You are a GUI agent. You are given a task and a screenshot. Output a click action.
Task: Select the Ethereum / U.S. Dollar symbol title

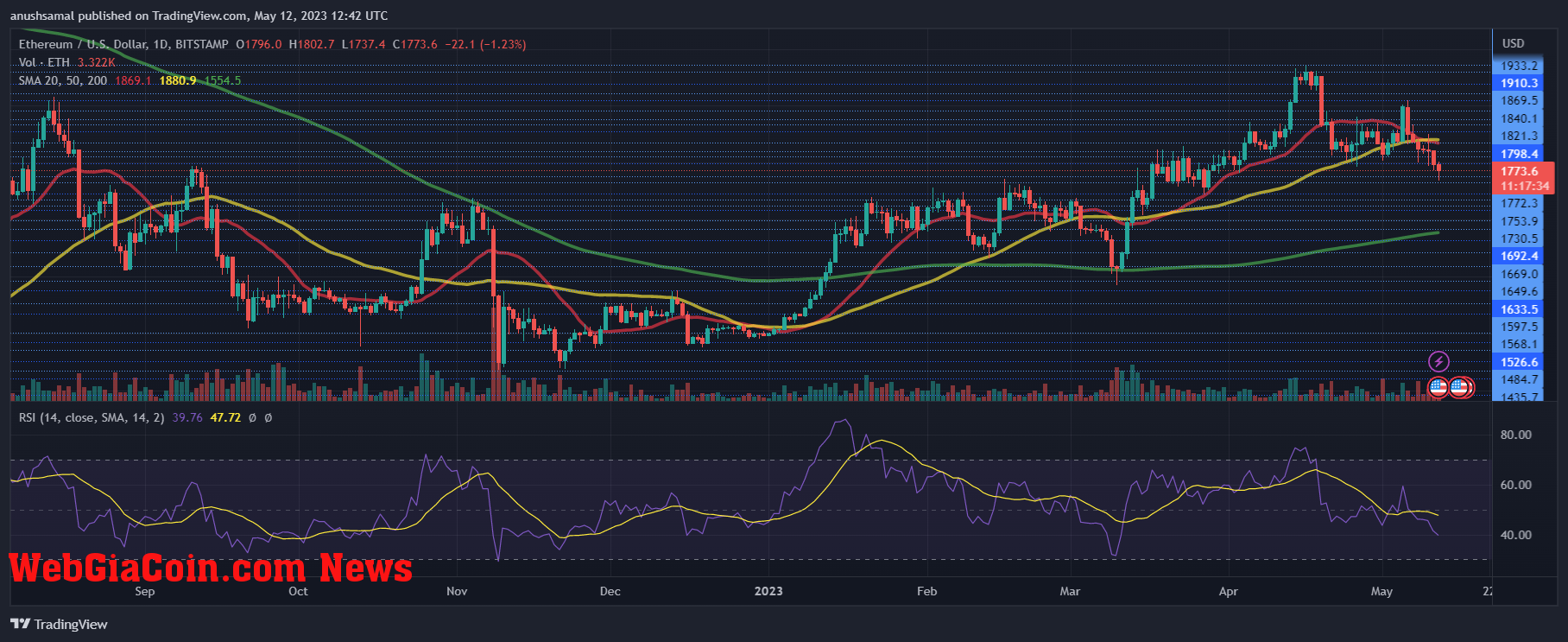(123, 44)
